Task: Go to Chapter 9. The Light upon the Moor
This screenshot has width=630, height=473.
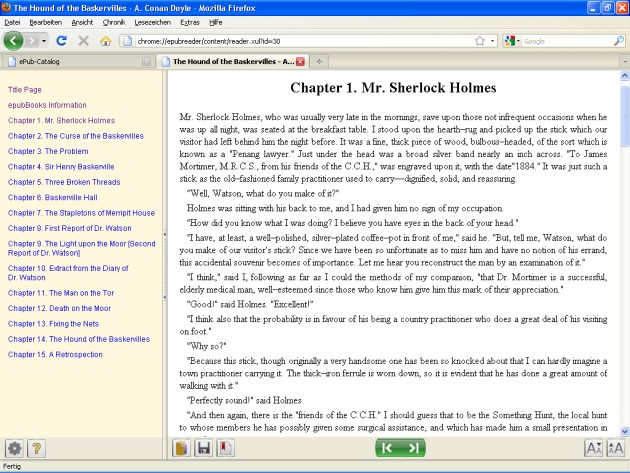Action: pyautogui.click(x=82, y=248)
